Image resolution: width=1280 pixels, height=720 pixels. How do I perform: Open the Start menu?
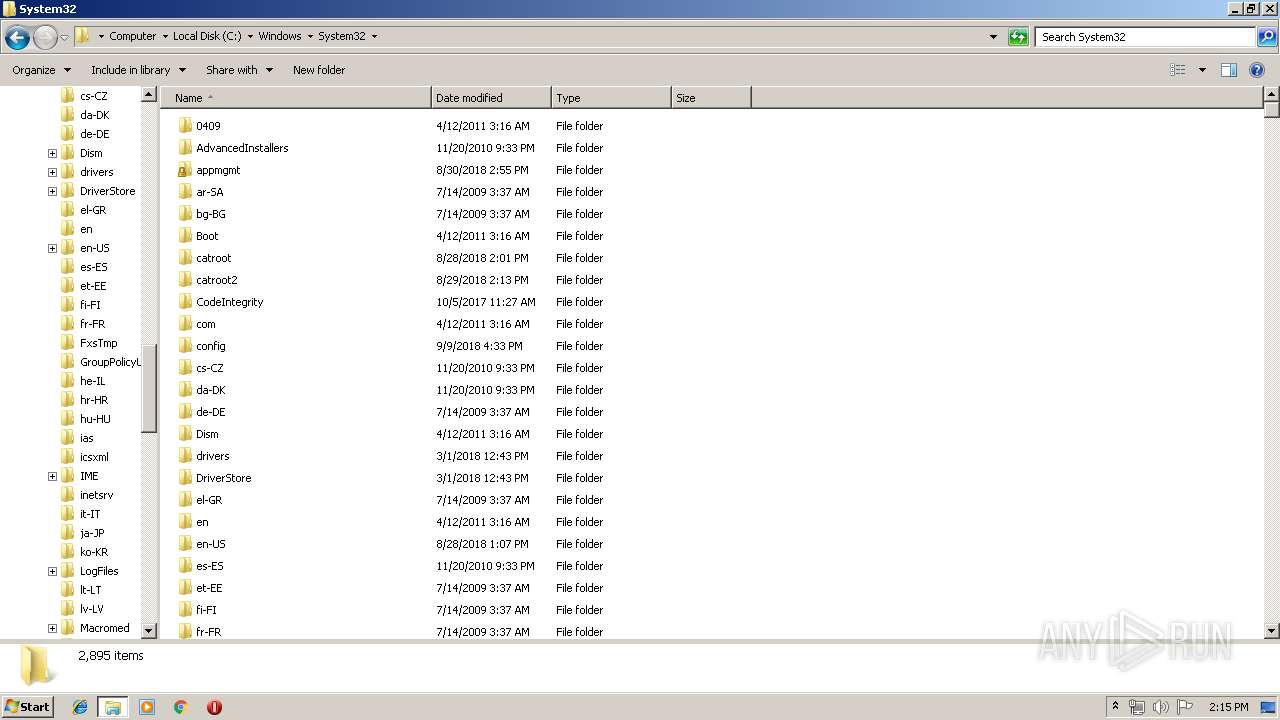coord(27,707)
